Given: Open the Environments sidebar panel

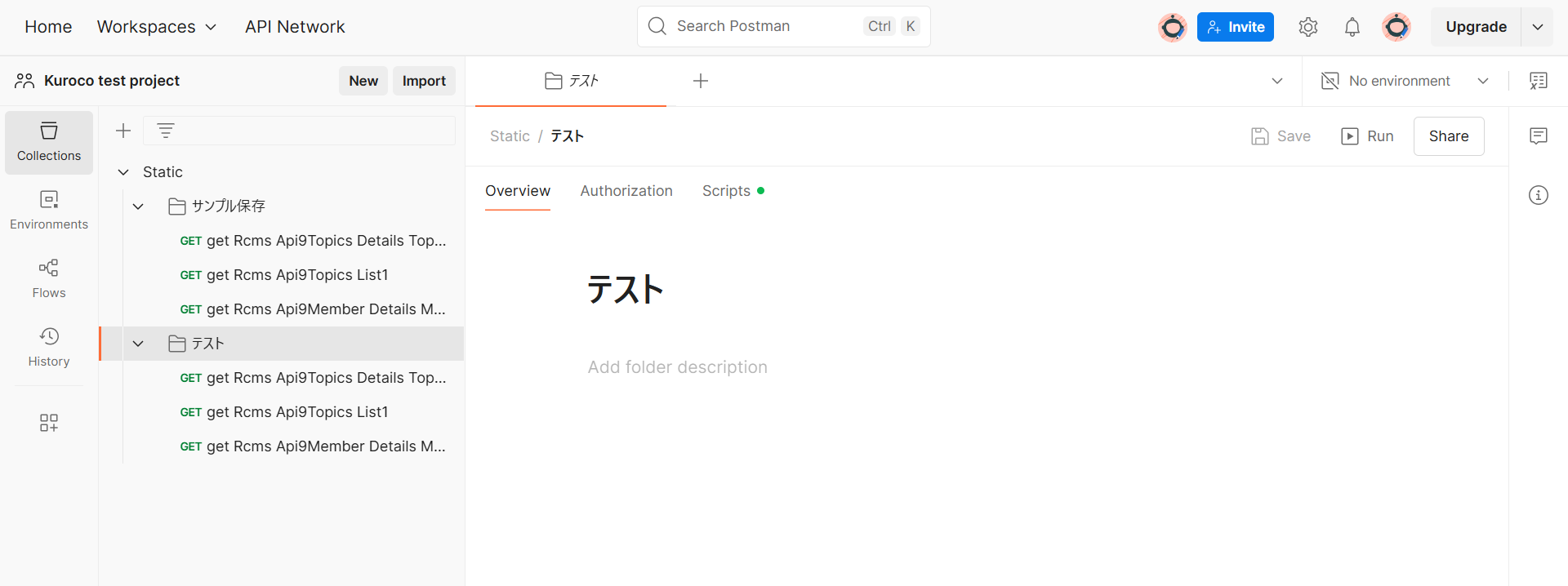Looking at the screenshot, I should tap(49, 211).
